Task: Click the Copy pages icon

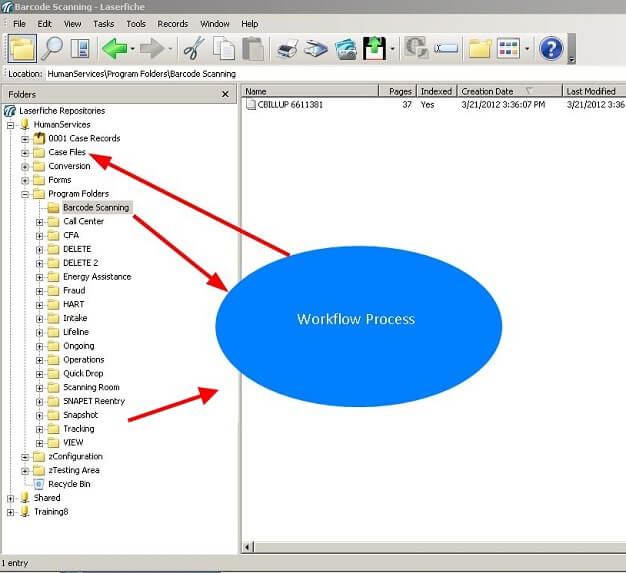Action: (x=224, y=49)
